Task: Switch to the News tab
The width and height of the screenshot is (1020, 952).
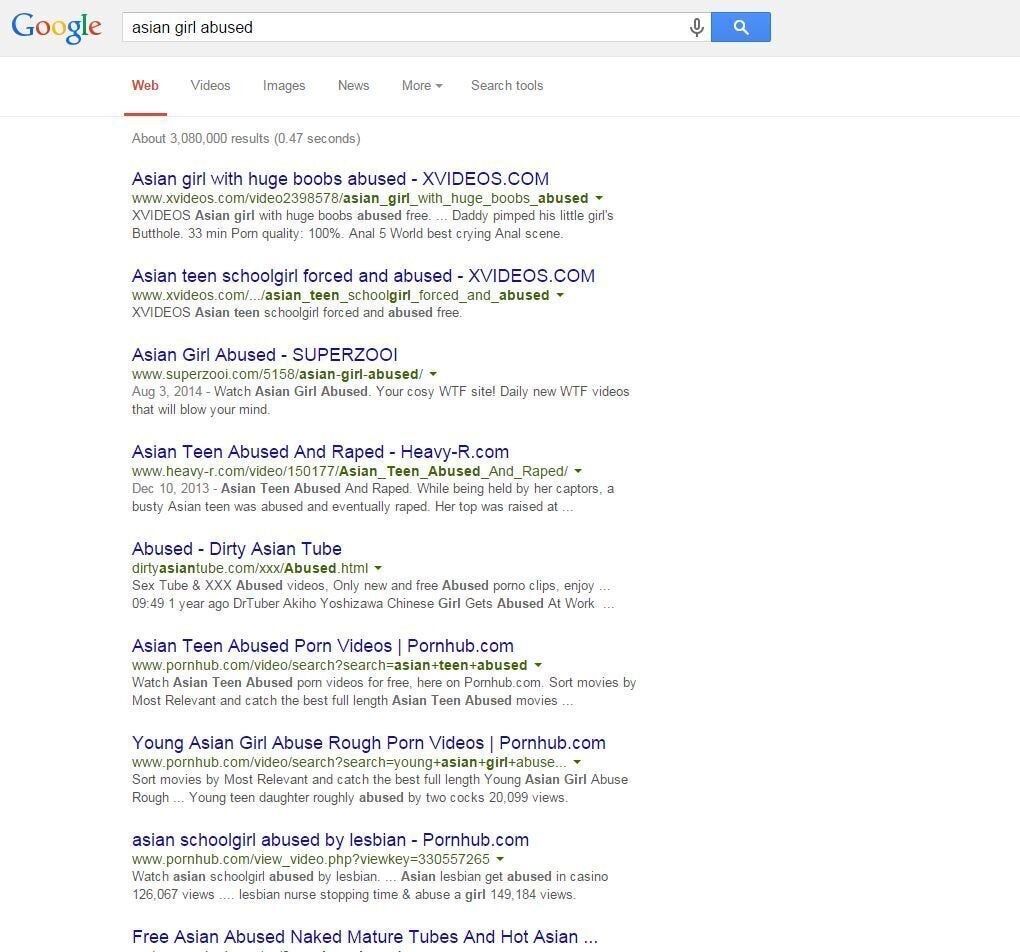Action: tap(353, 85)
